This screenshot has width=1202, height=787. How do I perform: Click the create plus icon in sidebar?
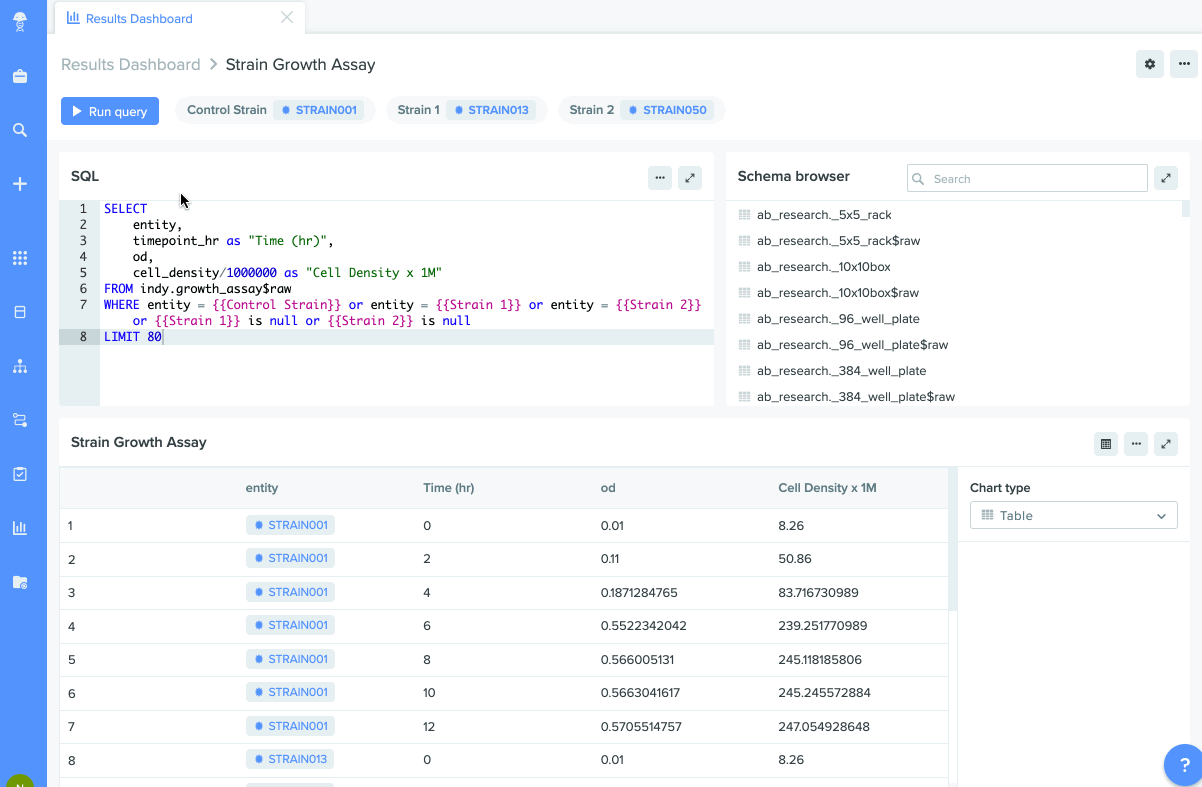(x=20, y=184)
